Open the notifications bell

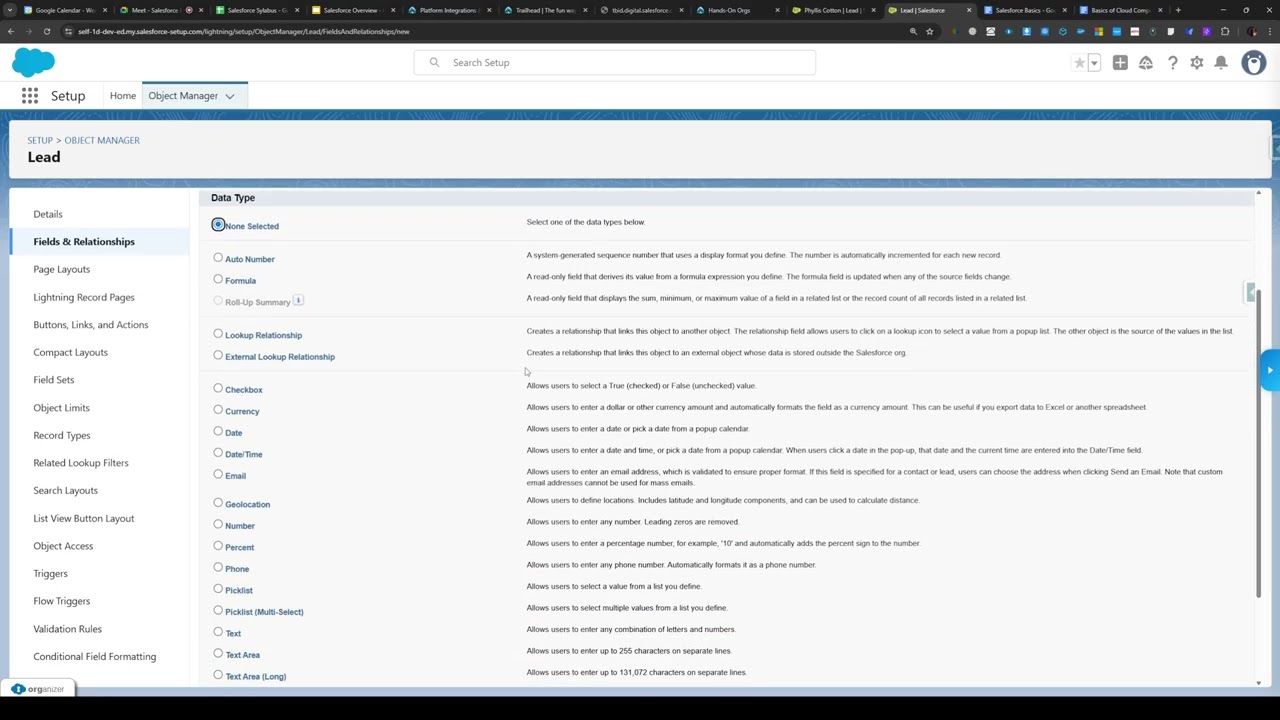click(1221, 63)
